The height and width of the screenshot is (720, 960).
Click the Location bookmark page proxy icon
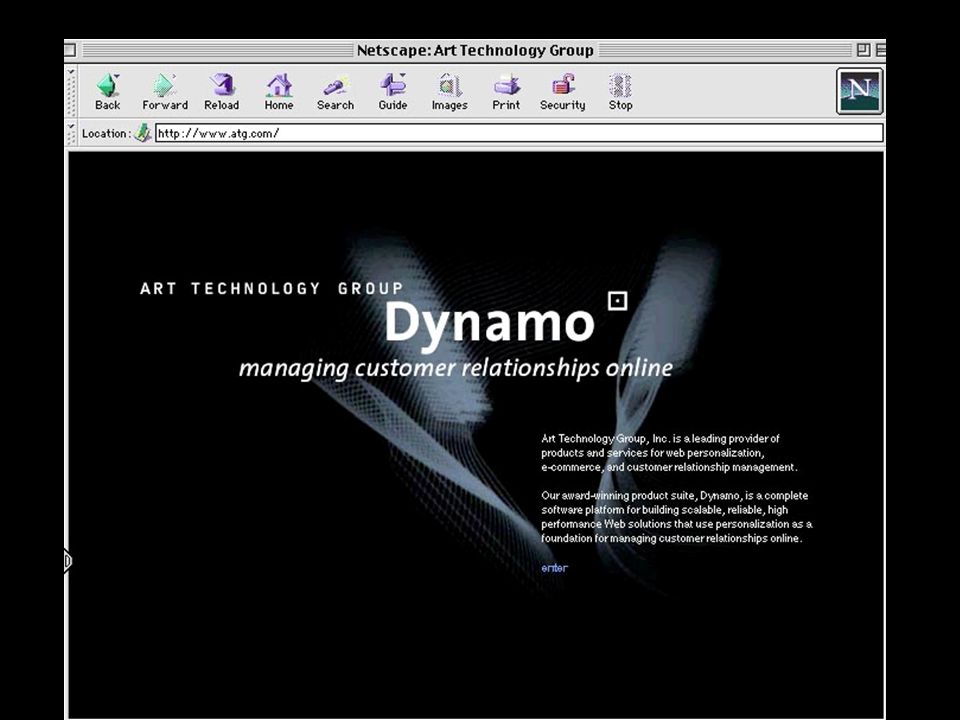pyautogui.click(x=143, y=133)
